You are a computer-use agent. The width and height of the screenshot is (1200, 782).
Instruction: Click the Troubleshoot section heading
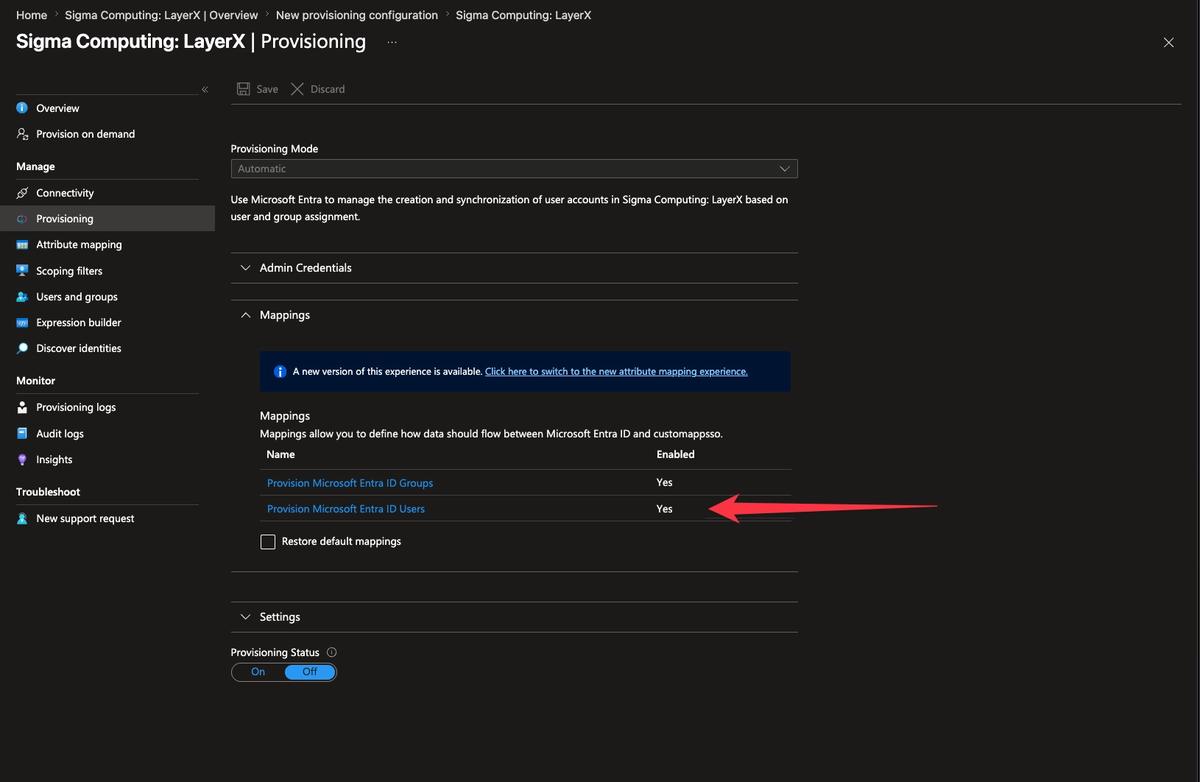[48, 492]
